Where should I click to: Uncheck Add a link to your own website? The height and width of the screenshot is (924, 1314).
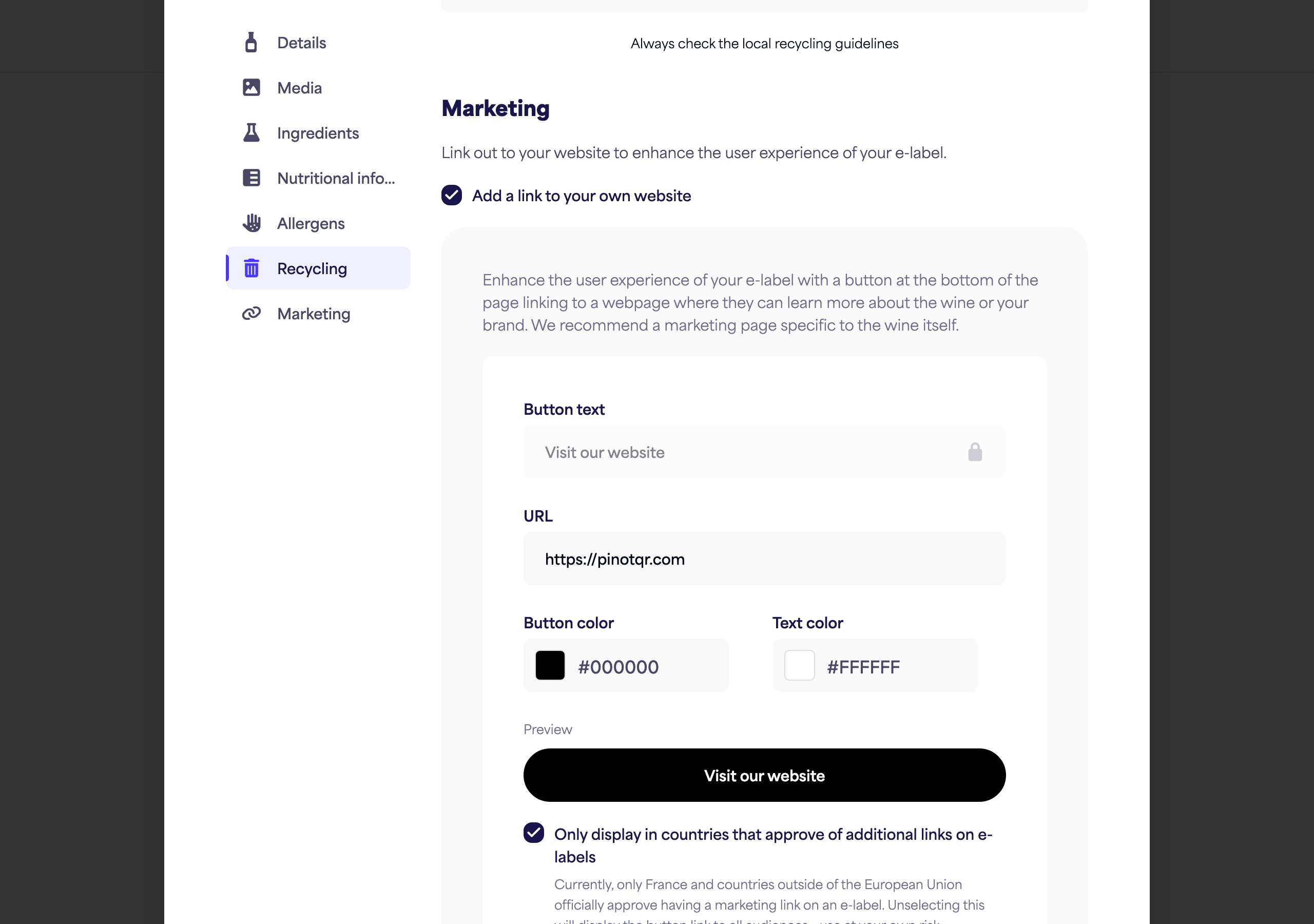click(452, 195)
